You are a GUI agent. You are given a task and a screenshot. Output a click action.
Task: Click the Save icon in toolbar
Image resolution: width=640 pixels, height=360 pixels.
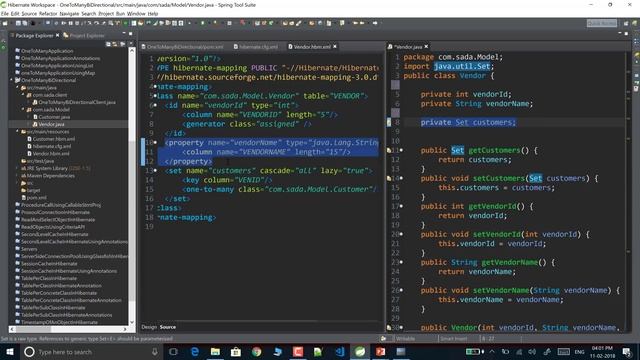tap(18, 23)
